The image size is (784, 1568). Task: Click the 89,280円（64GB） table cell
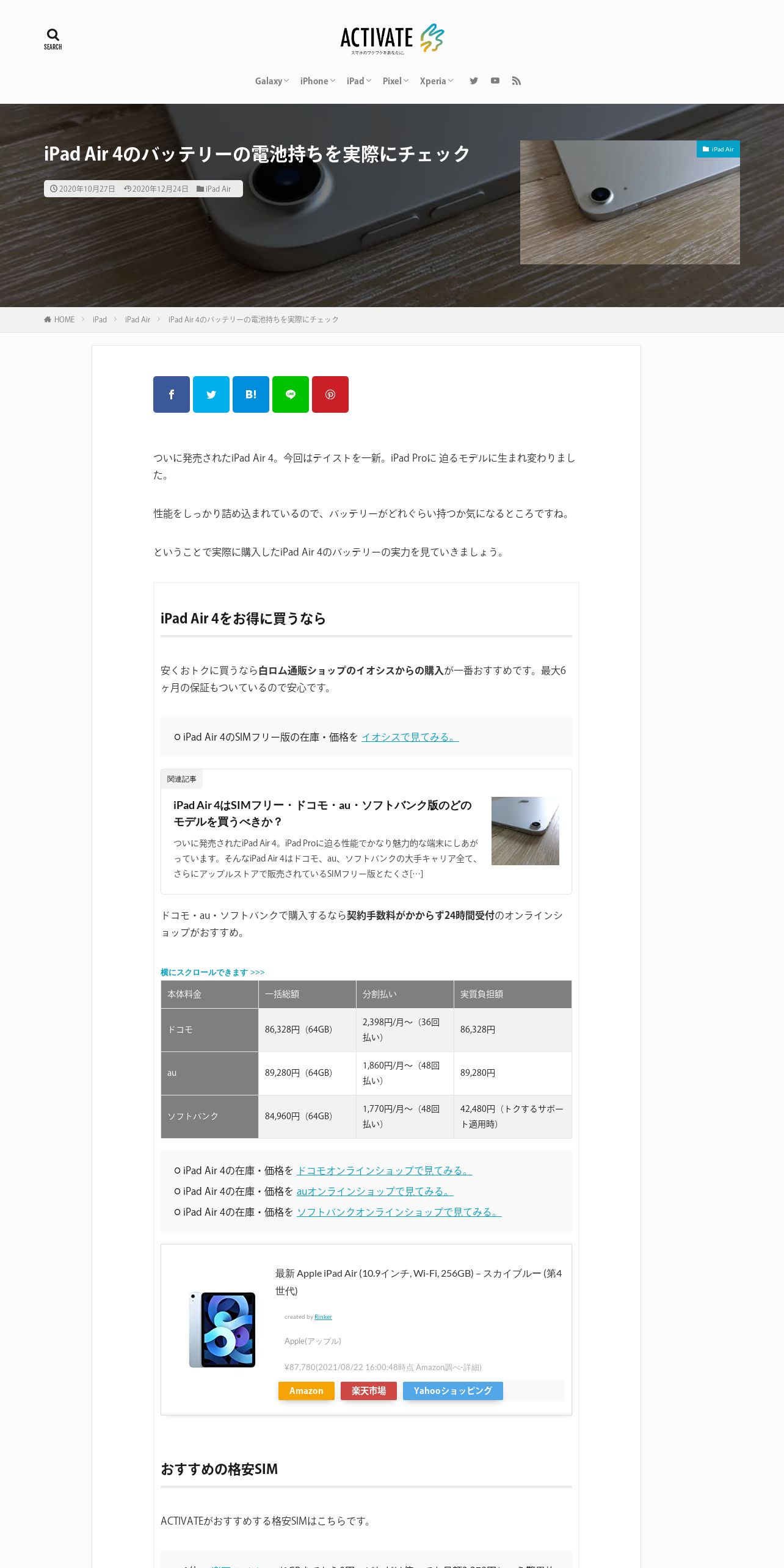click(307, 1073)
